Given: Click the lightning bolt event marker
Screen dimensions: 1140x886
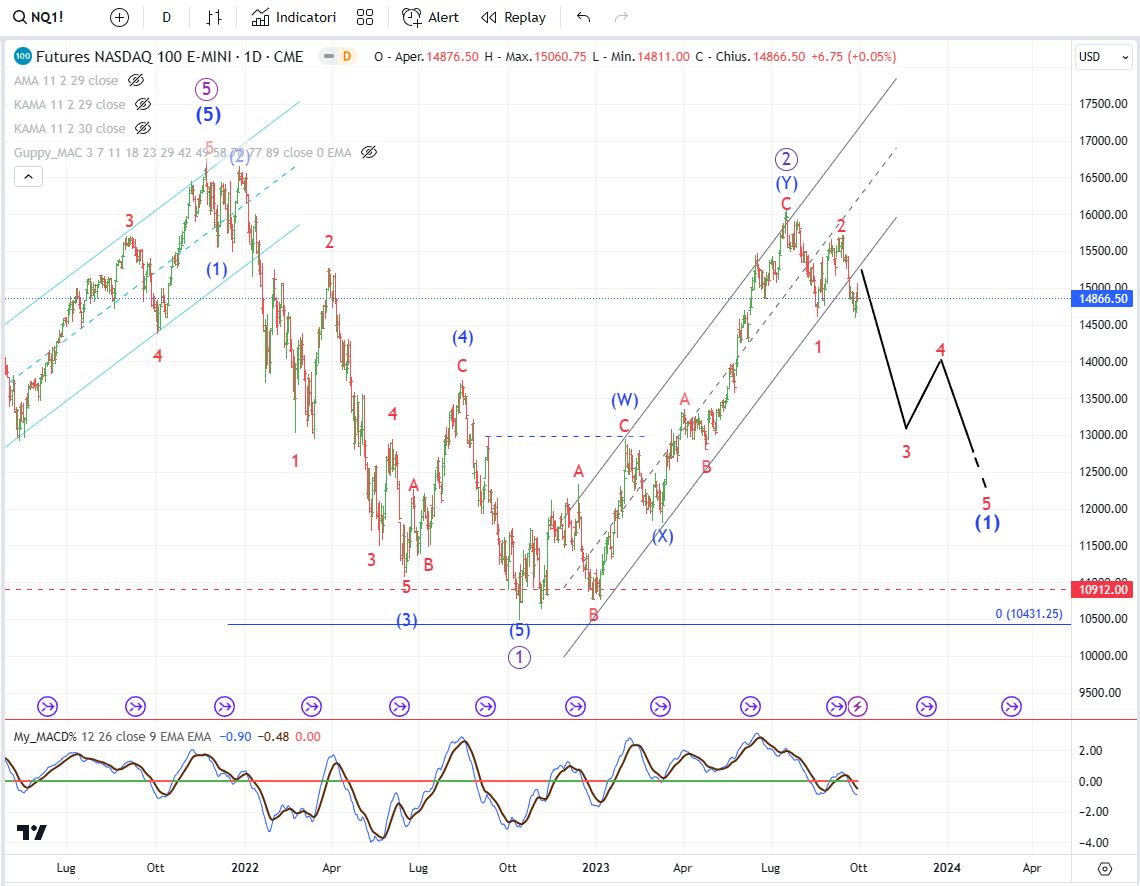Looking at the screenshot, I should click(x=858, y=706).
